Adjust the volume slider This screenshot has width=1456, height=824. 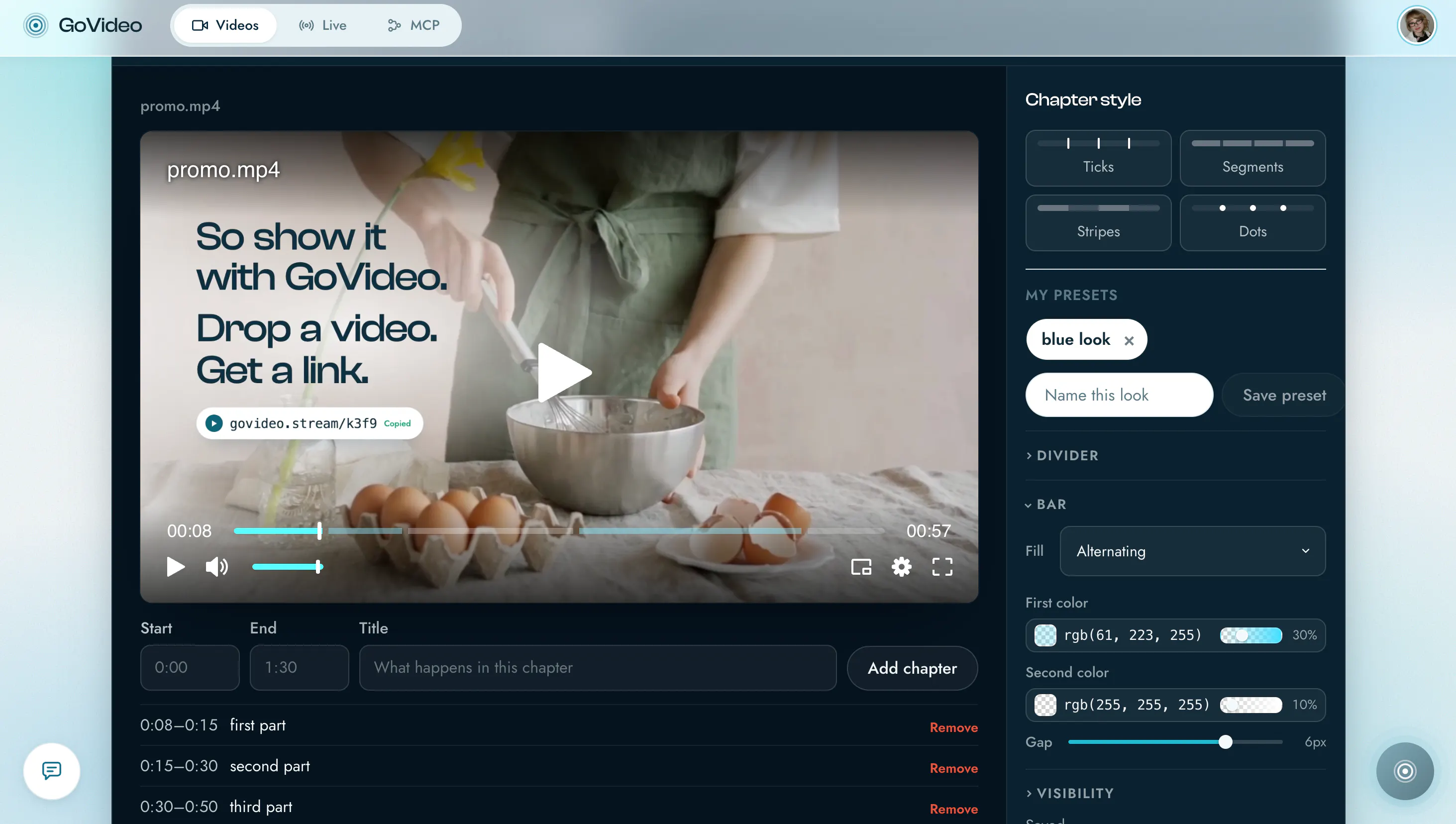pyautogui.click(x=288, y=566)
